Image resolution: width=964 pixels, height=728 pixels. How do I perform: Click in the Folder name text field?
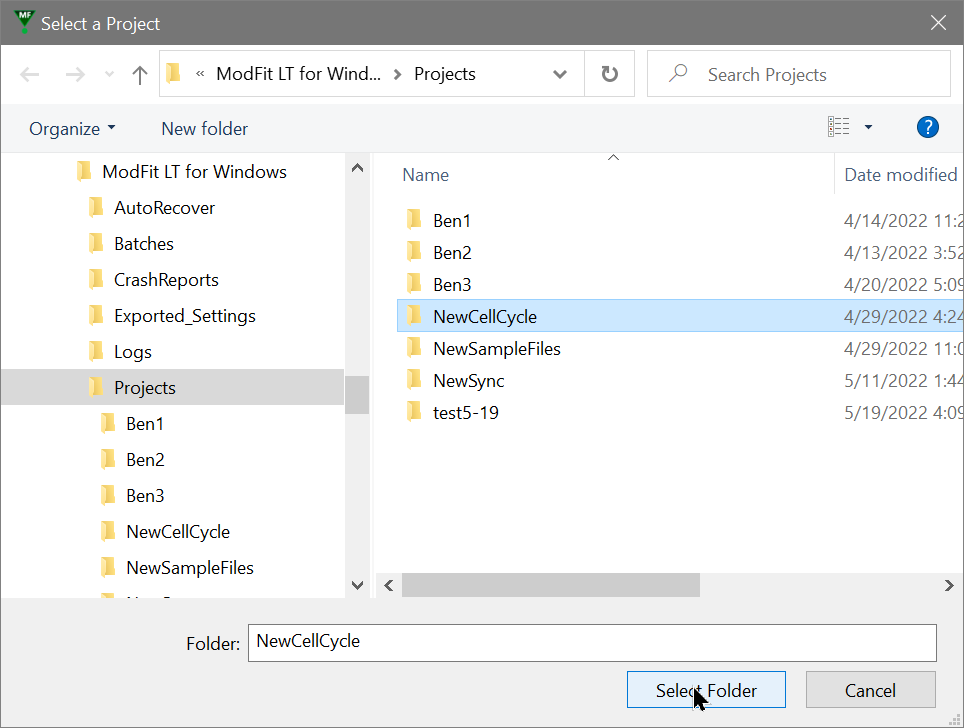click(592, 643)
